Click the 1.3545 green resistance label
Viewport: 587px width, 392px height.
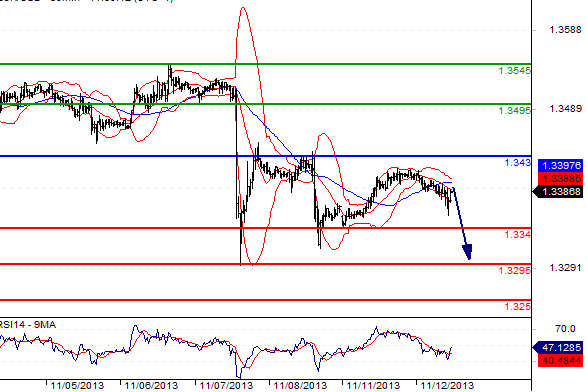[514, 70]
